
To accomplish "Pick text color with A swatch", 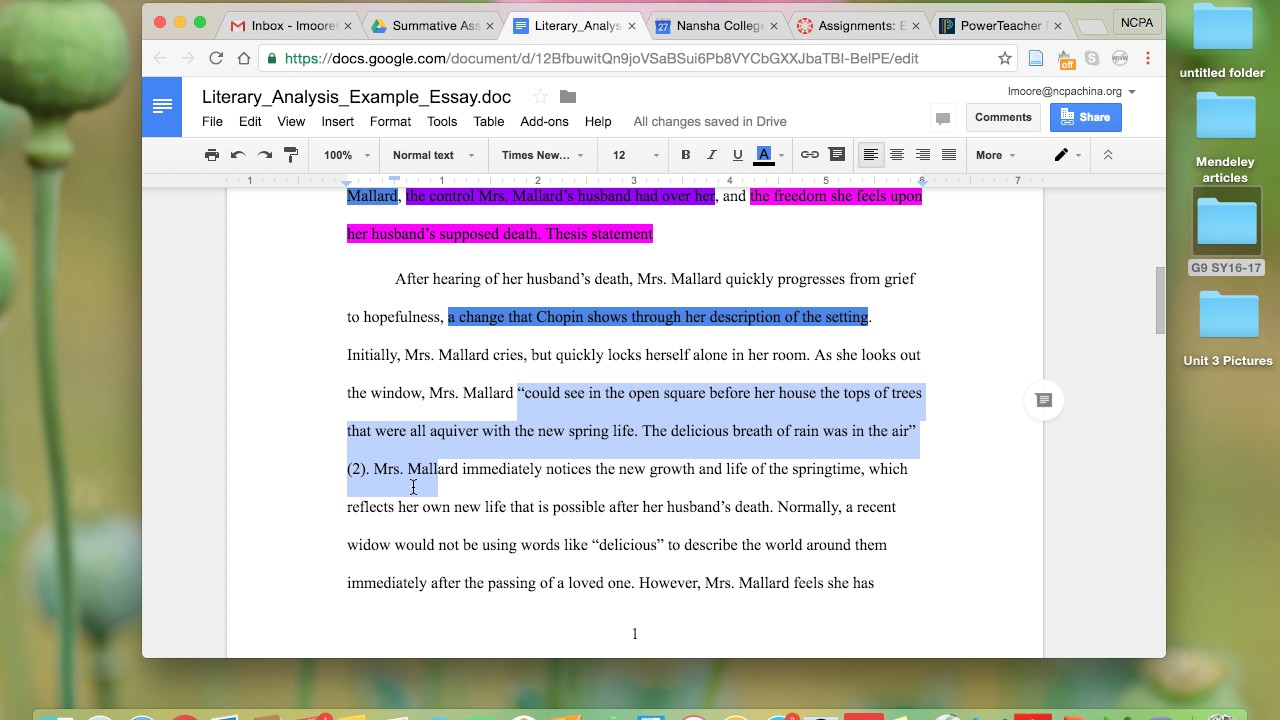I will pyautogui.click(x=764, y=155).
